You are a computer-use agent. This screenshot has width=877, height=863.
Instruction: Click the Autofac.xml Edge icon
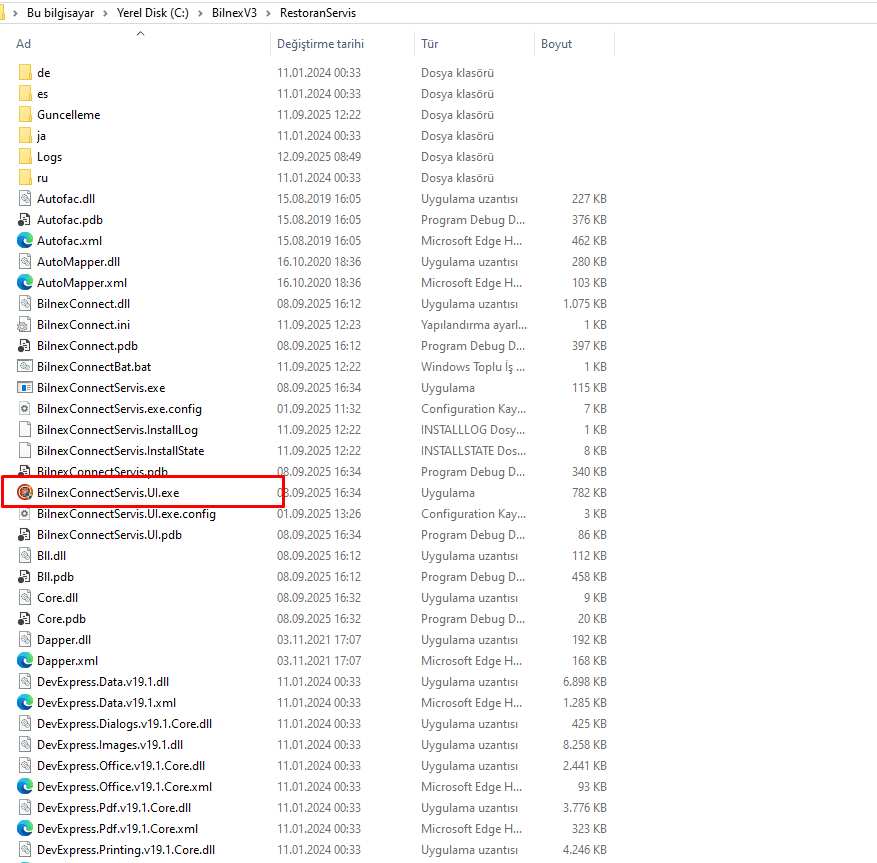(x=25, y=240)
